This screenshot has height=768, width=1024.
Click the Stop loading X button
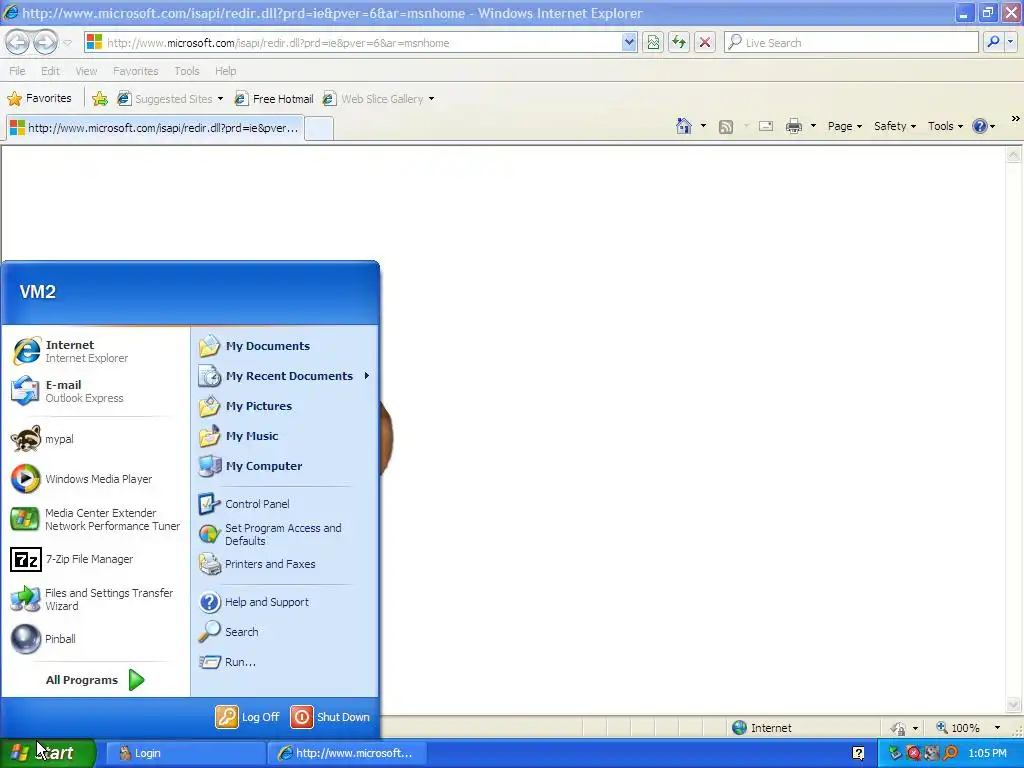705,42
